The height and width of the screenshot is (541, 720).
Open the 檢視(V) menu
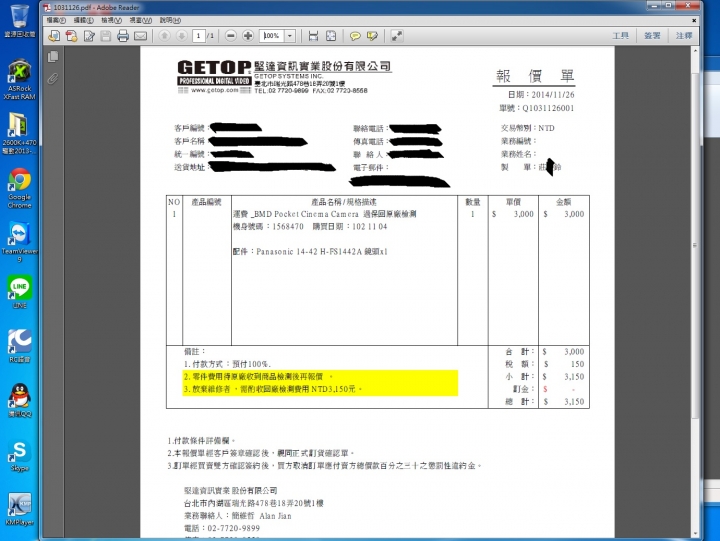pos(111,20)
